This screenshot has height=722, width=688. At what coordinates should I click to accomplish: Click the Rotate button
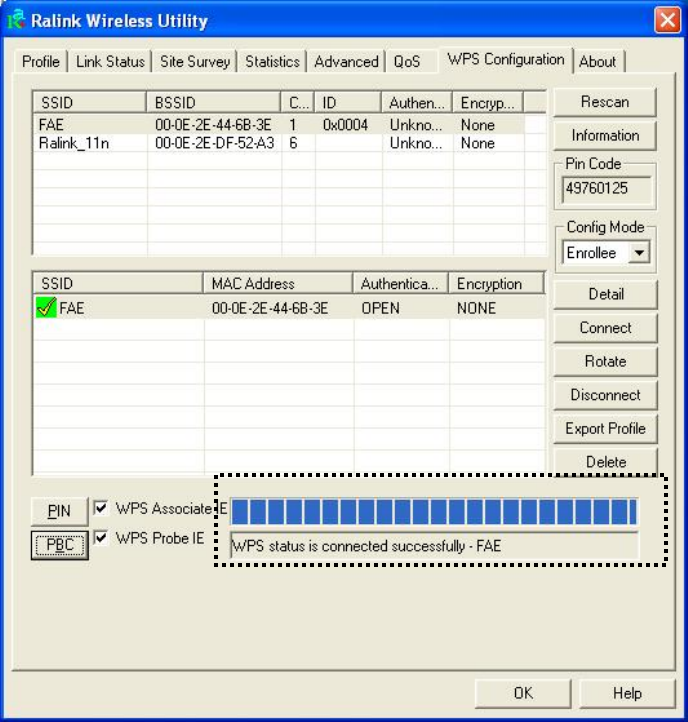point(606,361)
